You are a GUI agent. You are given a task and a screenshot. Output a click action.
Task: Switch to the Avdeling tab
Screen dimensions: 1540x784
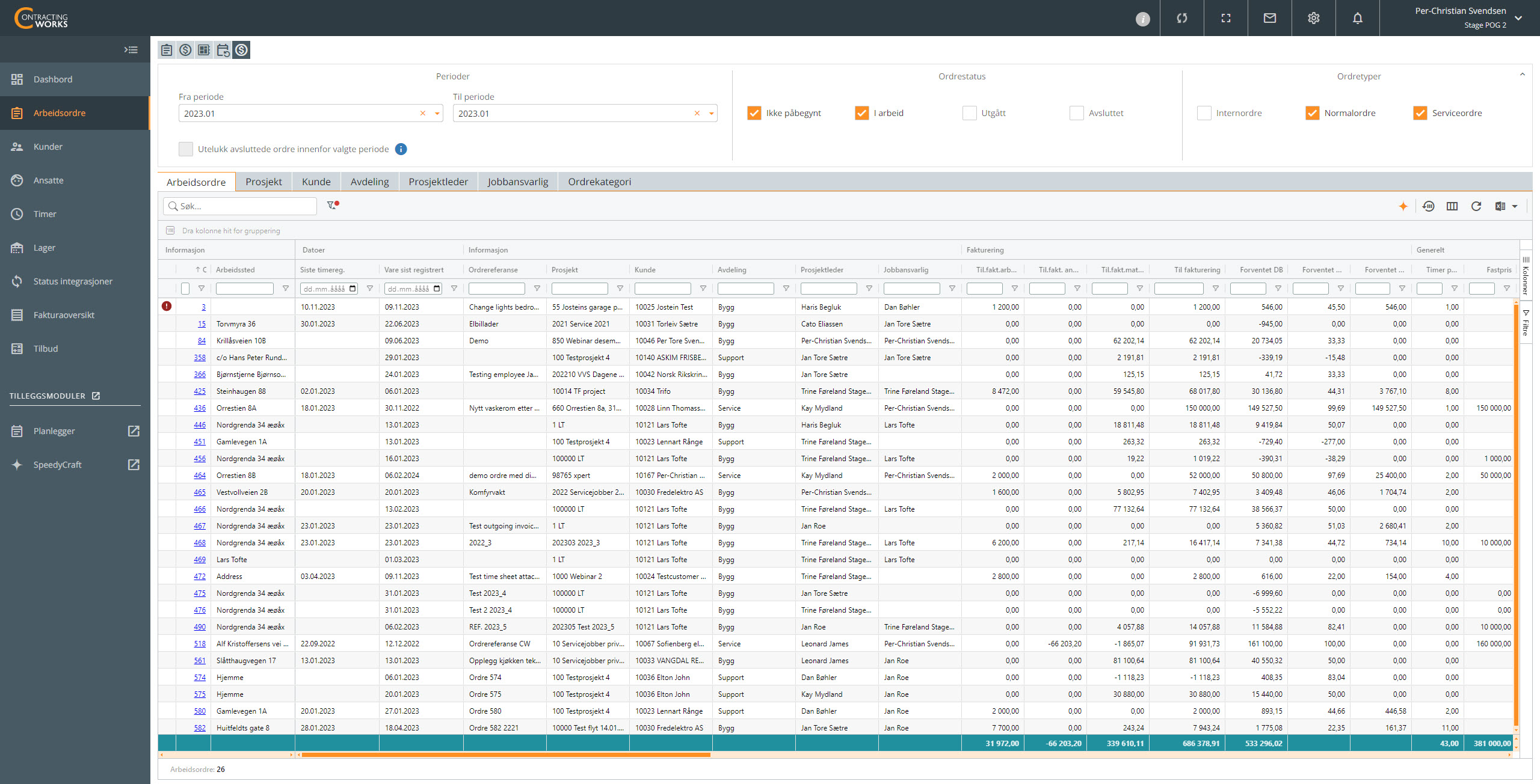coord(370,182)
